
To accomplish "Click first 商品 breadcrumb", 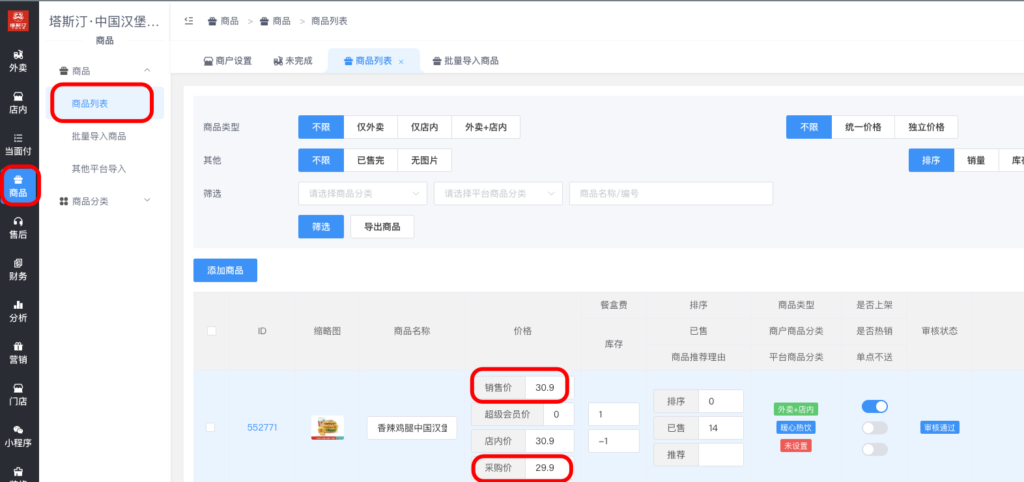I will click(223, 21).
